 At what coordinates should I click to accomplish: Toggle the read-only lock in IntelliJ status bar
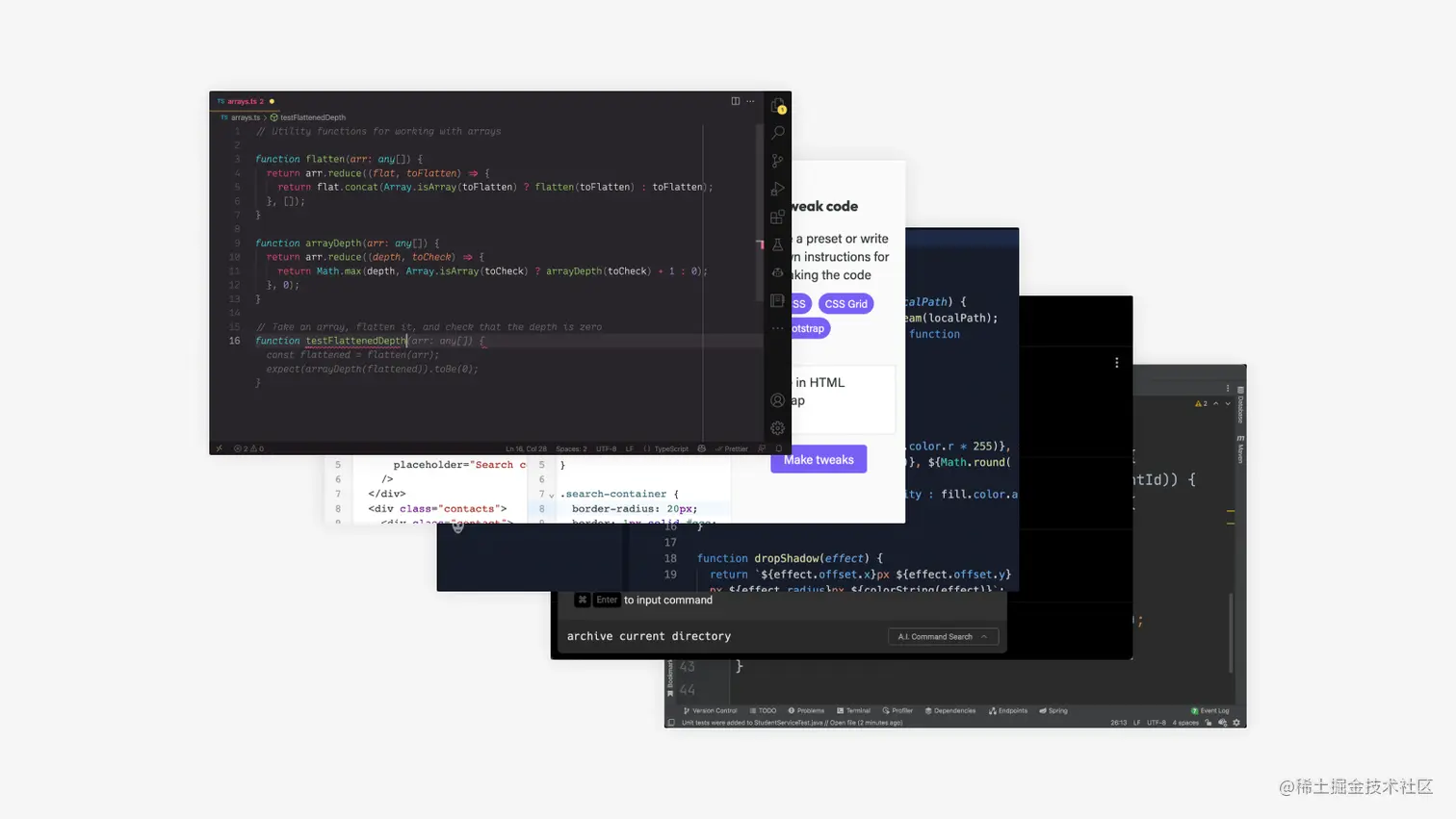click(1209, 722)
